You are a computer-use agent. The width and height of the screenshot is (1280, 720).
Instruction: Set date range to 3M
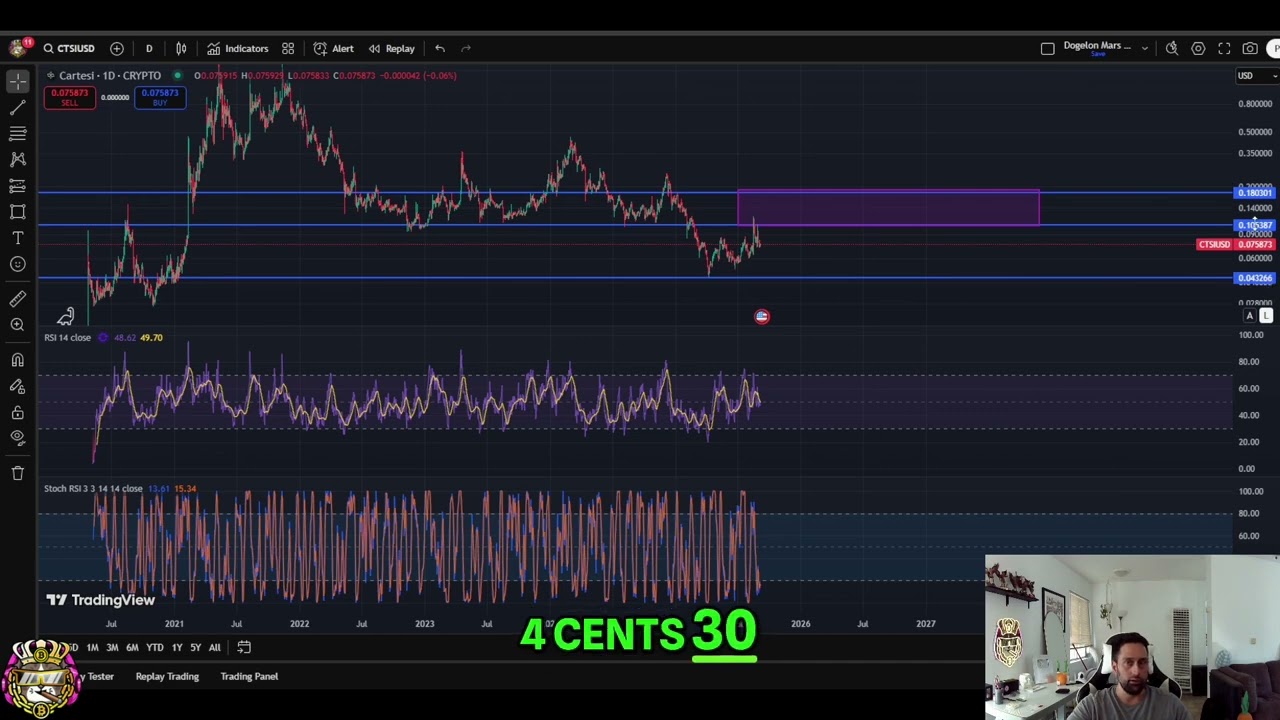pyautogui.click(x=112, y=647)
